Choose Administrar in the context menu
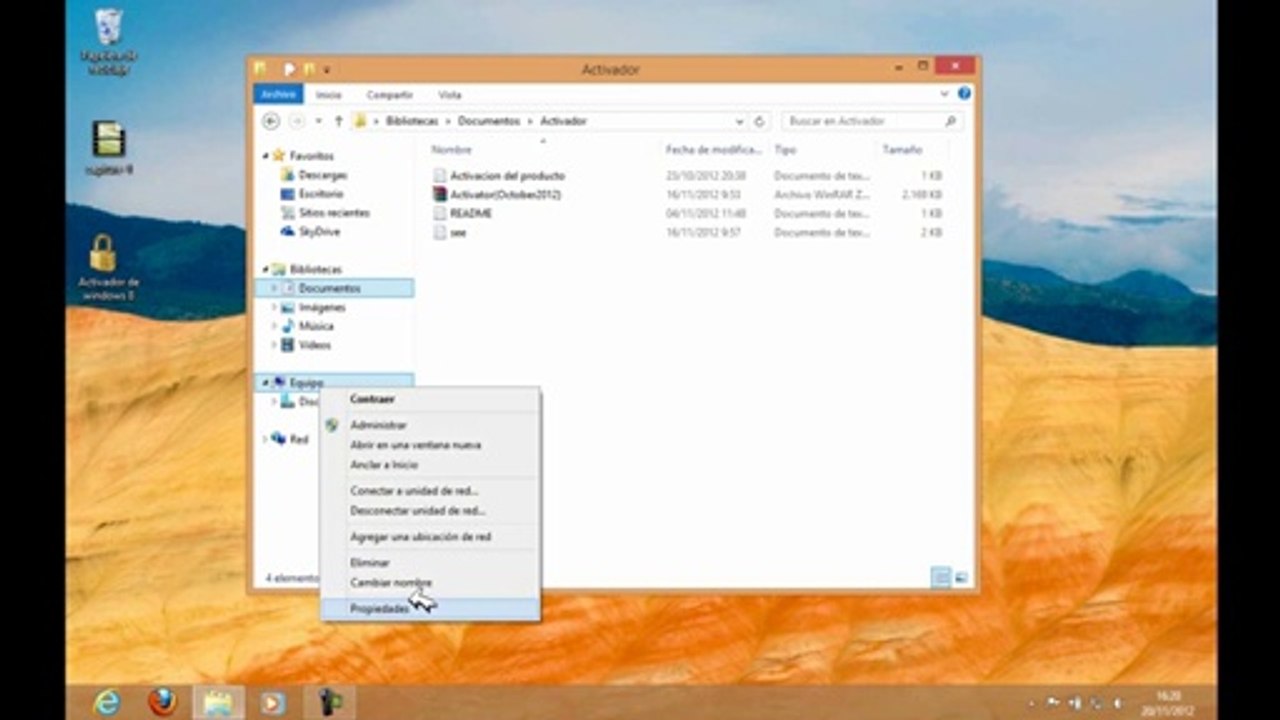This screenshot has height=720, width=1280. 430,425
